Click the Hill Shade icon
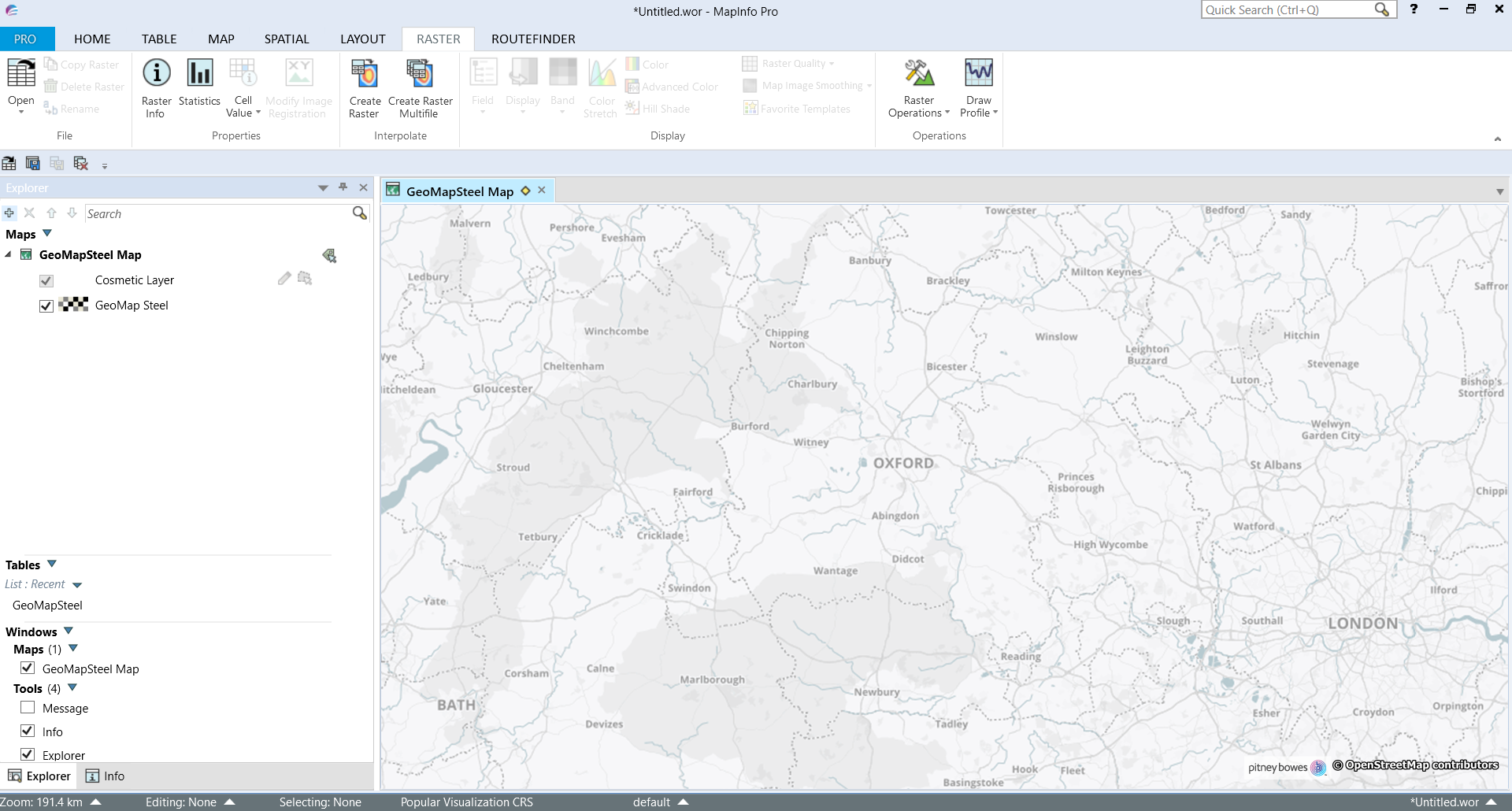The height and width of the screenshot is (811, 1512). pos(632,108)
